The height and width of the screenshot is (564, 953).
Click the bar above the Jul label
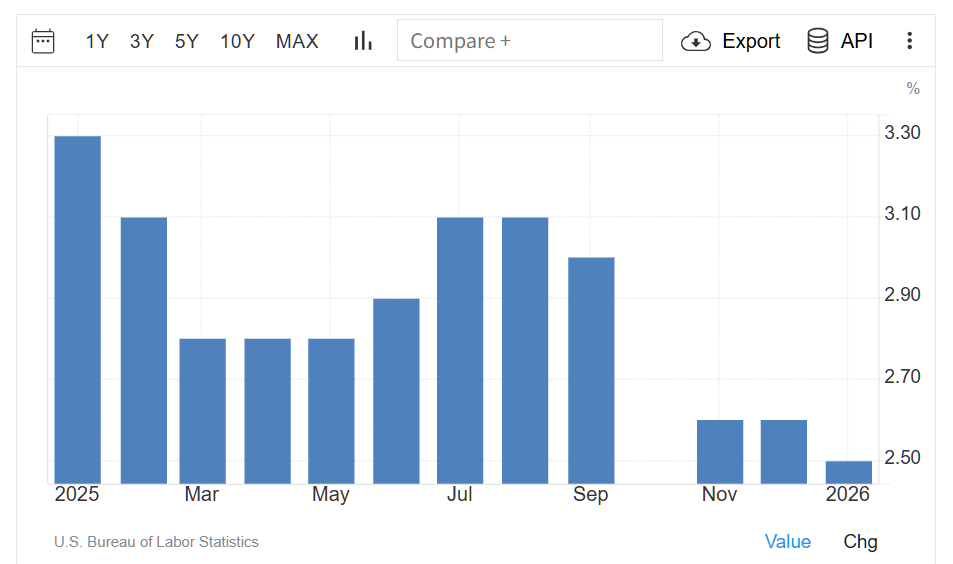[460, 350]
